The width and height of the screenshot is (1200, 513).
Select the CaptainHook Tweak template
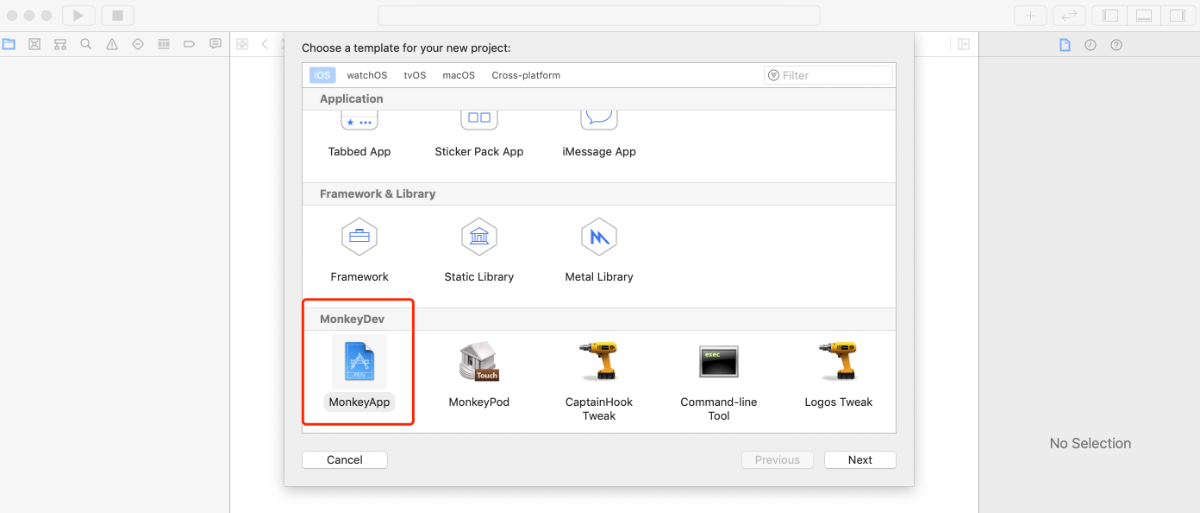[599, 362]
